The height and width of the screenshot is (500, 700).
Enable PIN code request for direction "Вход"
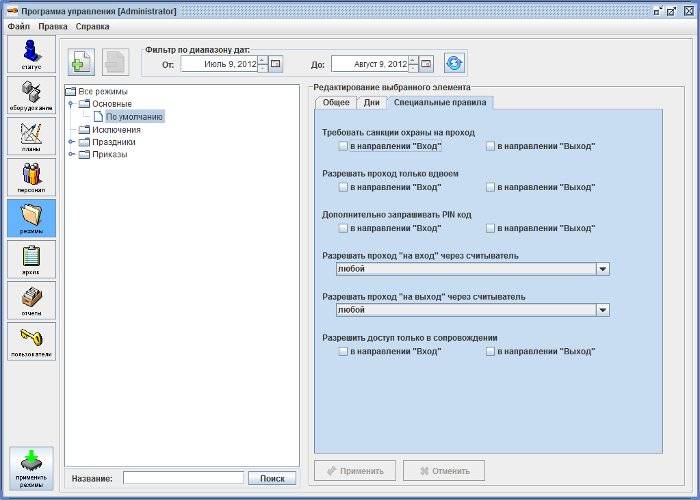(343, 228)
